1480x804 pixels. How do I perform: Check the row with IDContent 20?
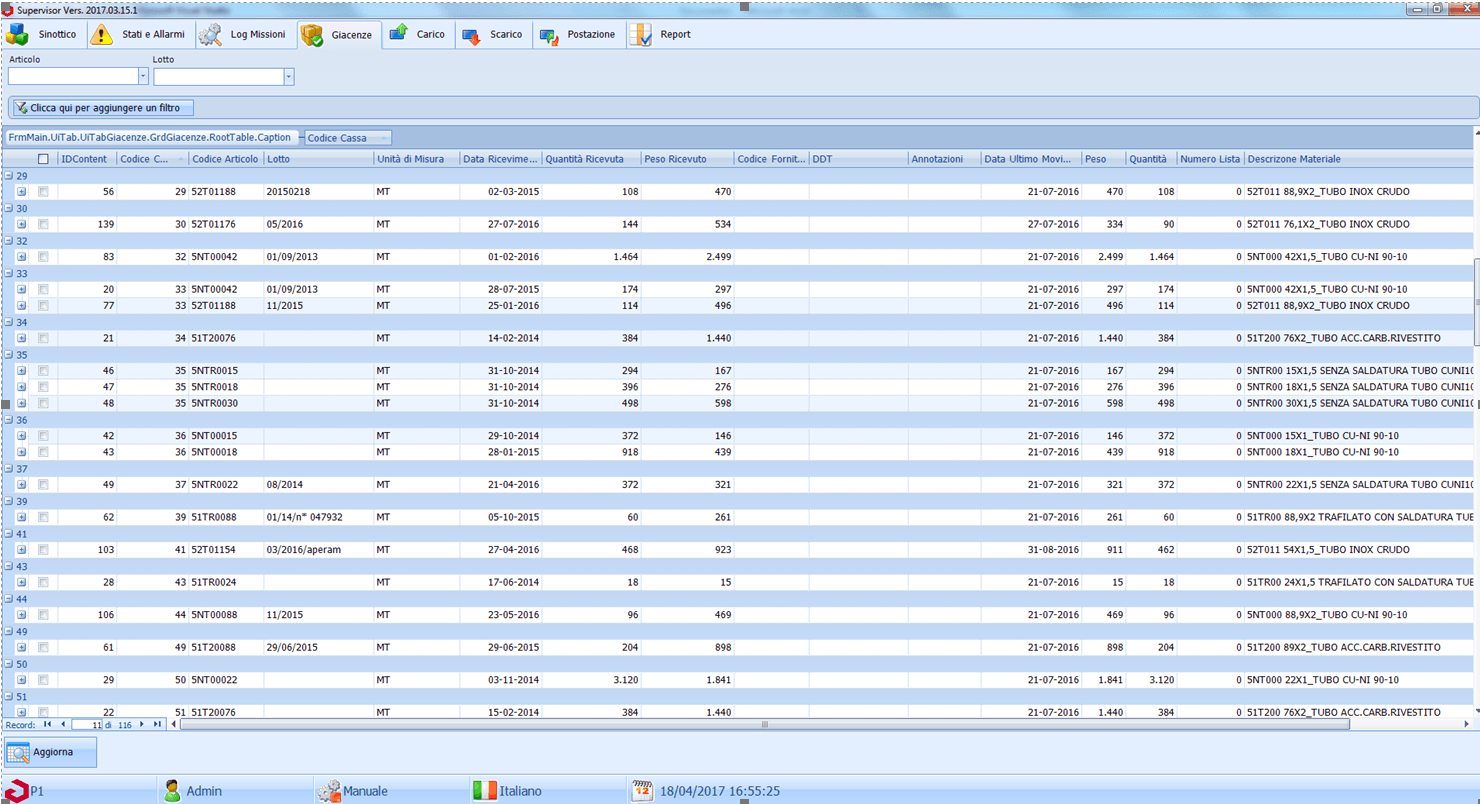coord(43,289)
